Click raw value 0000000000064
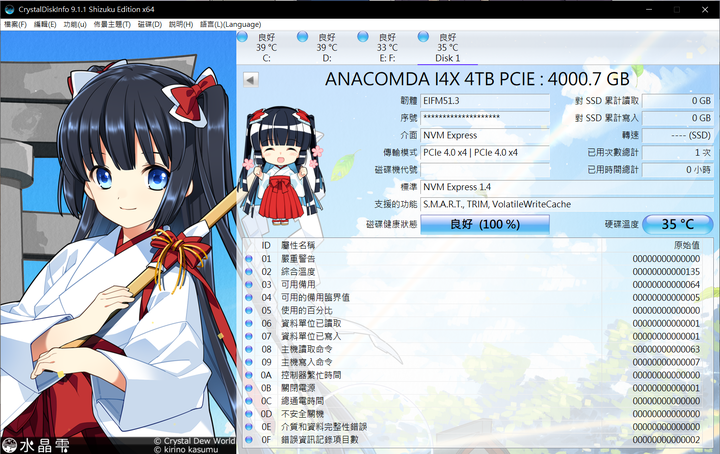This screenshot has width=720, height=454. [x=666, y=285]
